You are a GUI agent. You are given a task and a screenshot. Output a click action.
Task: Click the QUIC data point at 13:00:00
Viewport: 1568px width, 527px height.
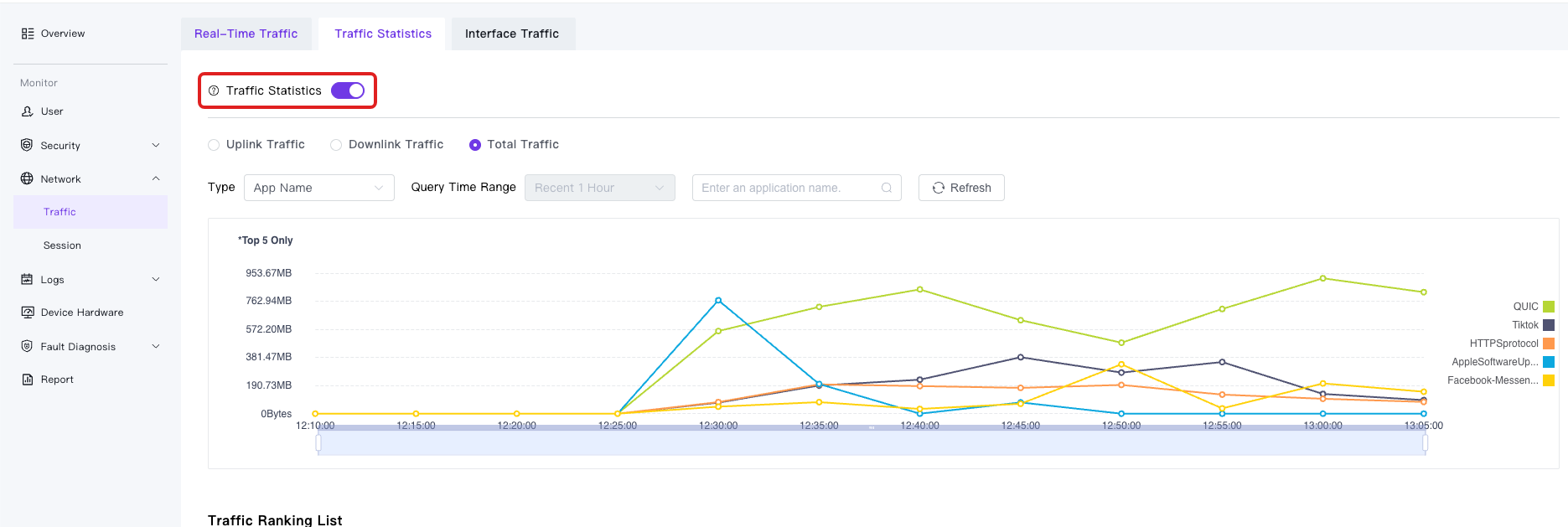(1323, 278)
